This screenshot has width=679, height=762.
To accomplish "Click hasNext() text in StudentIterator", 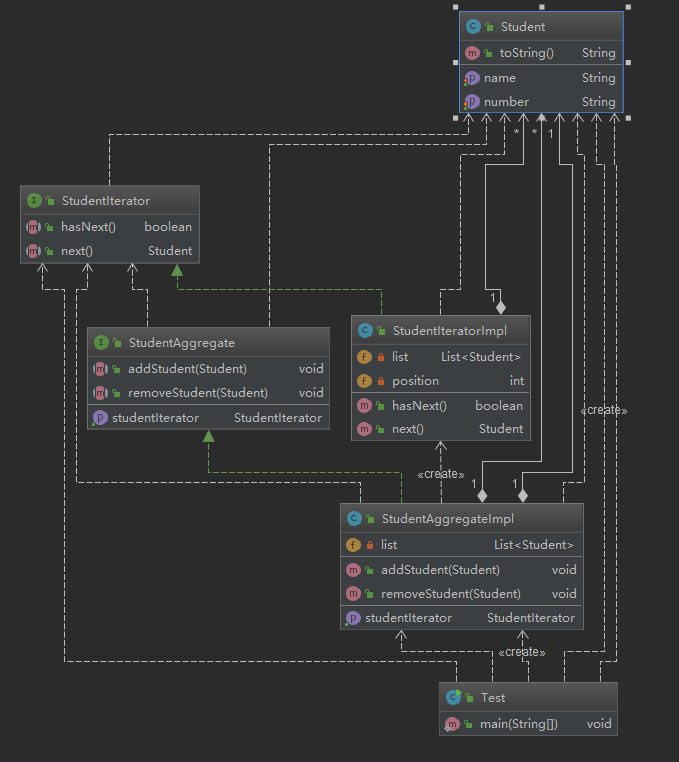I will click(x=88, y=227).
